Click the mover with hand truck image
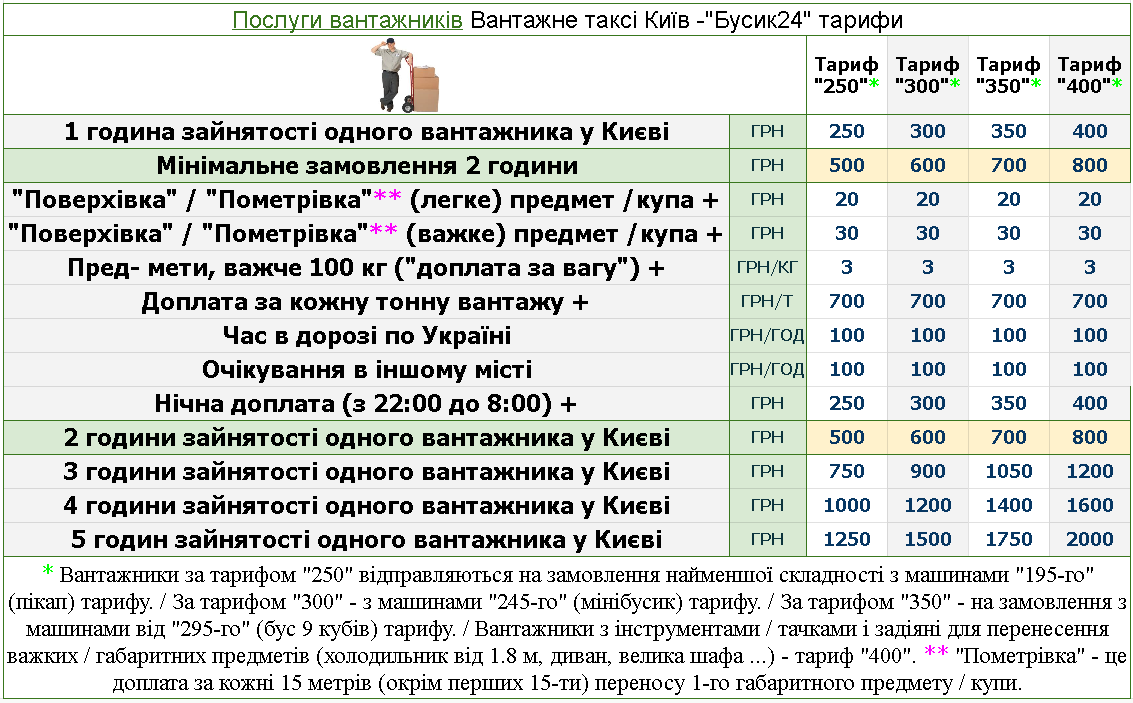The image size is (1133, 703). pos(406,75)
